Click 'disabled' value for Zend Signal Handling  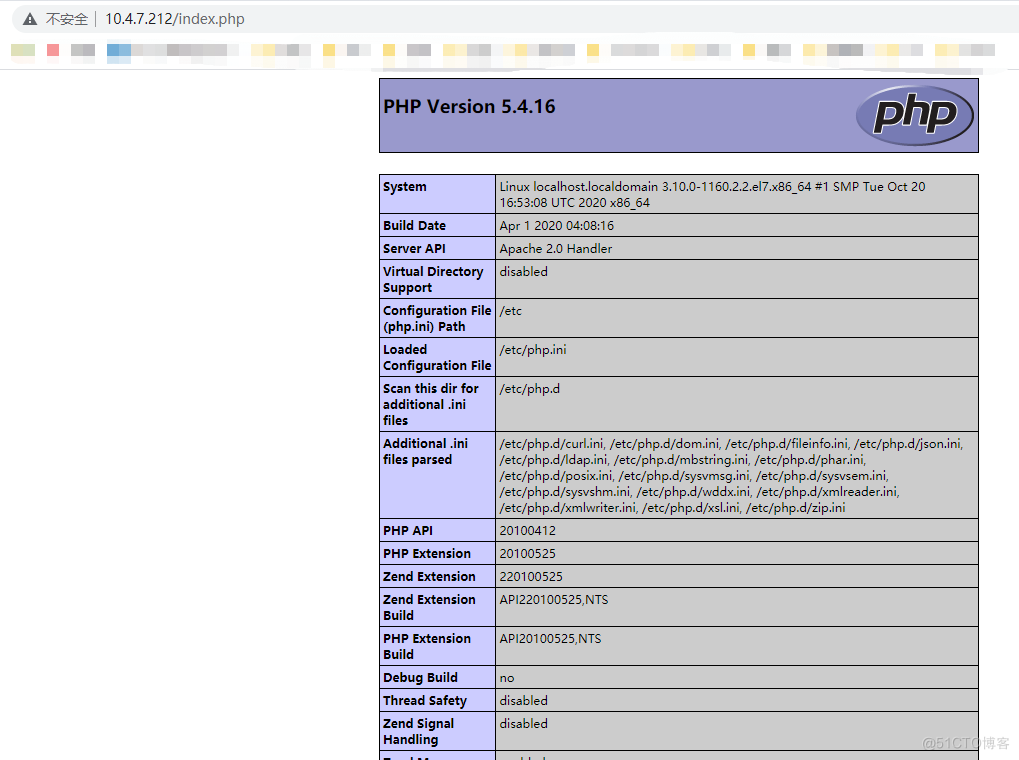(524, 724)
